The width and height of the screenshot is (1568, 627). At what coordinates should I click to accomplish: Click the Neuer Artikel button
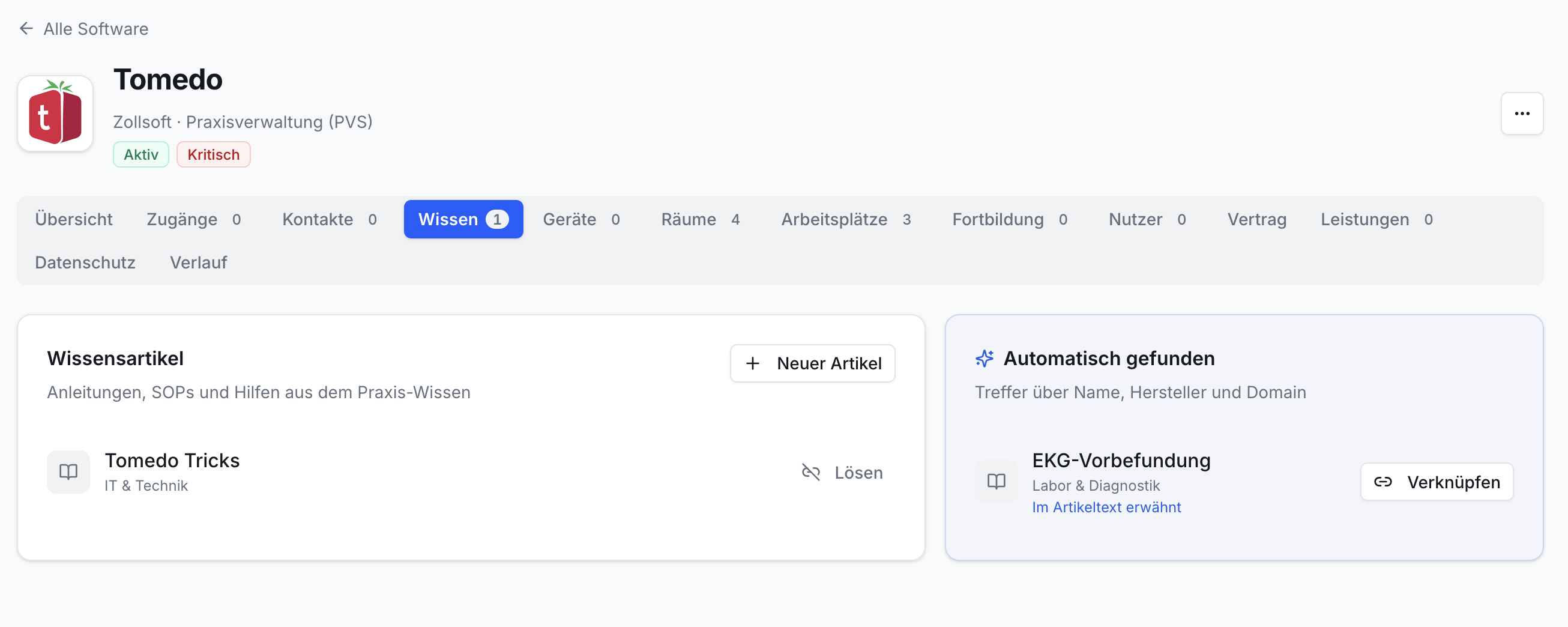812,363
